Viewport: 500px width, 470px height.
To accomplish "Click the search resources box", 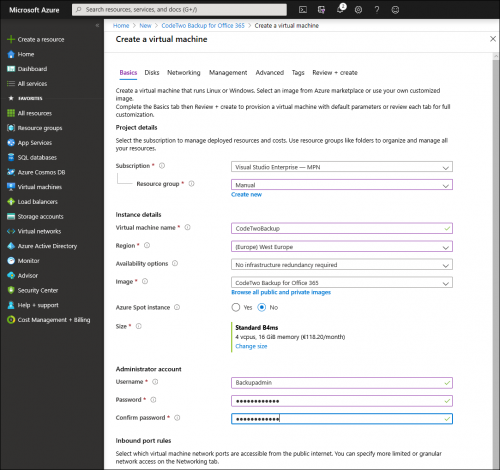I will [x=179, y=10].
